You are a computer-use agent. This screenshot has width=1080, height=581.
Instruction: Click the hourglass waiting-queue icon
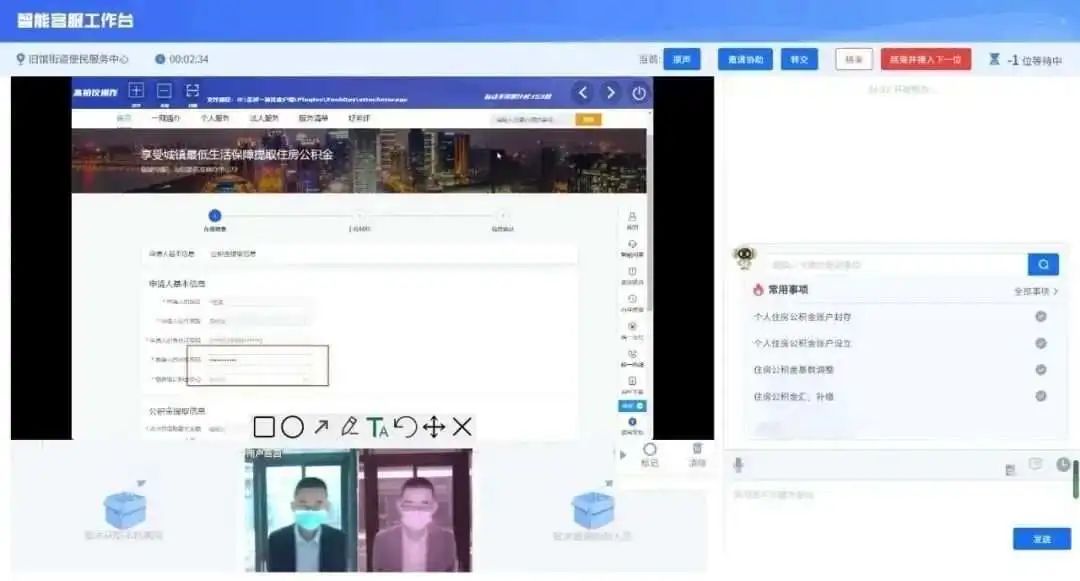[x=994, y=59]
